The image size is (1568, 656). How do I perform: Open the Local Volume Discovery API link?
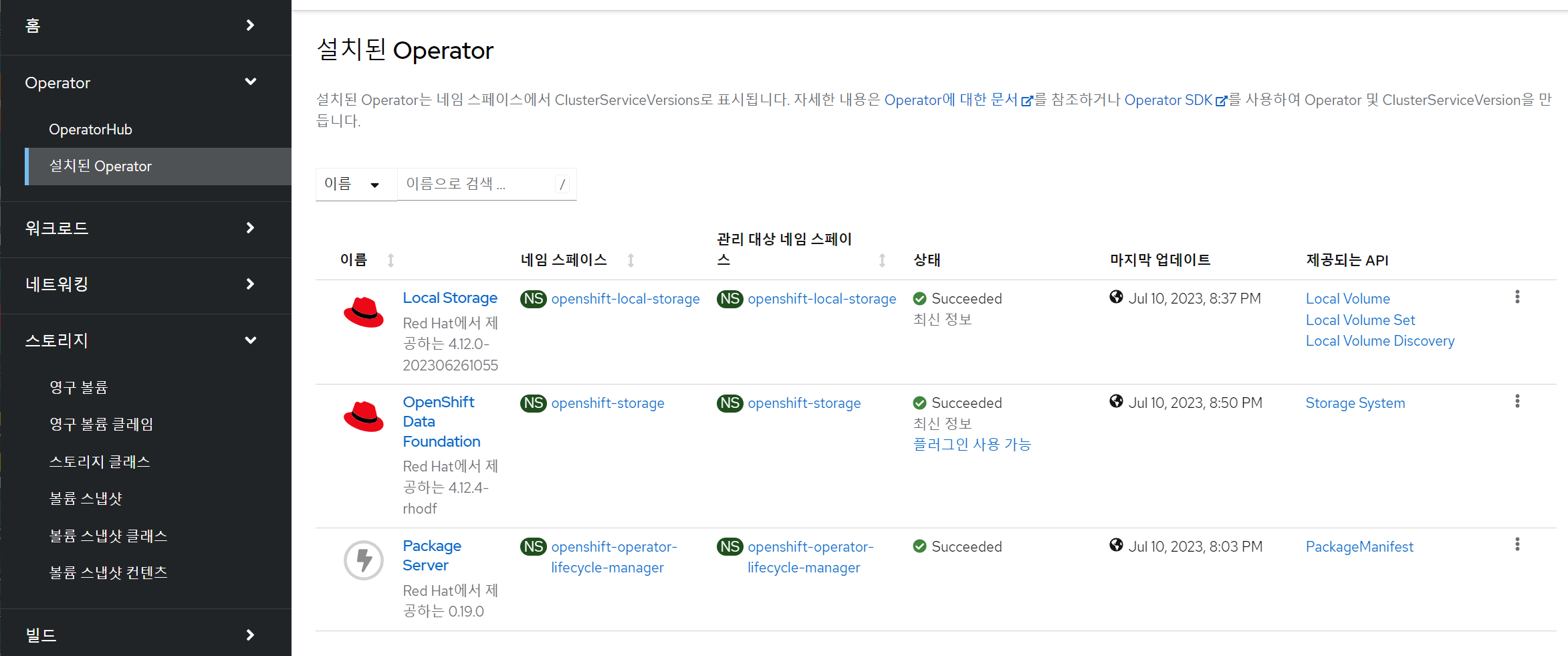point(1380,341)
